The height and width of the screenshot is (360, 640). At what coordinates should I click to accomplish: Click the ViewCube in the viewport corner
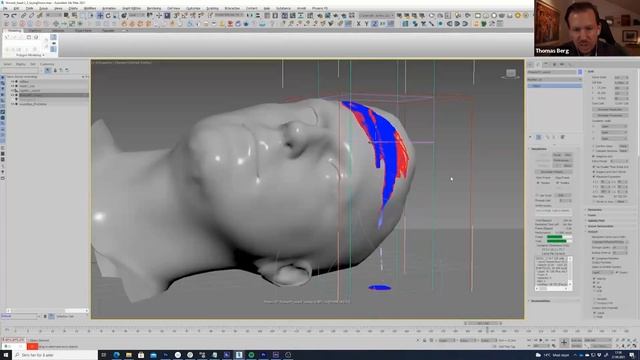tap(511, 73)
